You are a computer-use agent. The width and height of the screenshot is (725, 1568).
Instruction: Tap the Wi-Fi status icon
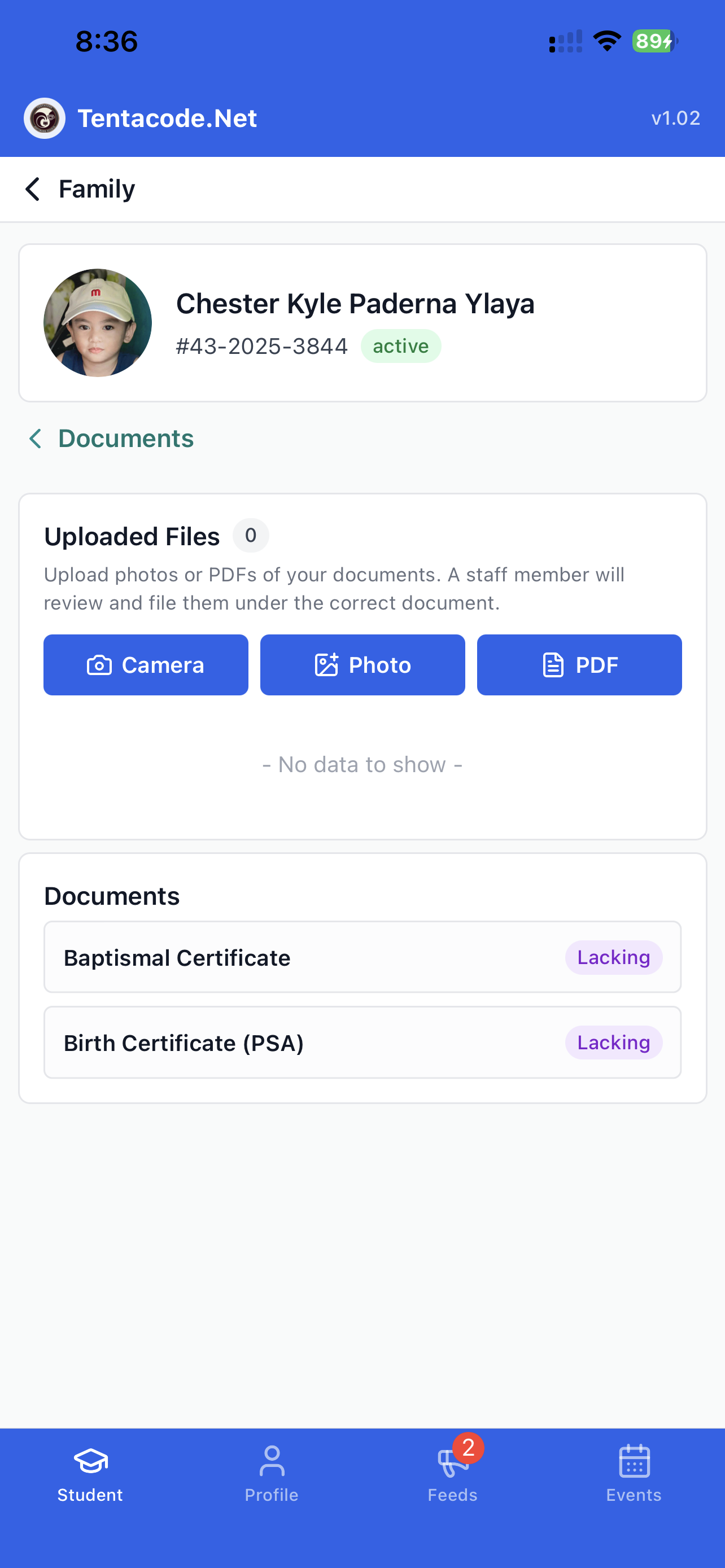pos(607,41)
